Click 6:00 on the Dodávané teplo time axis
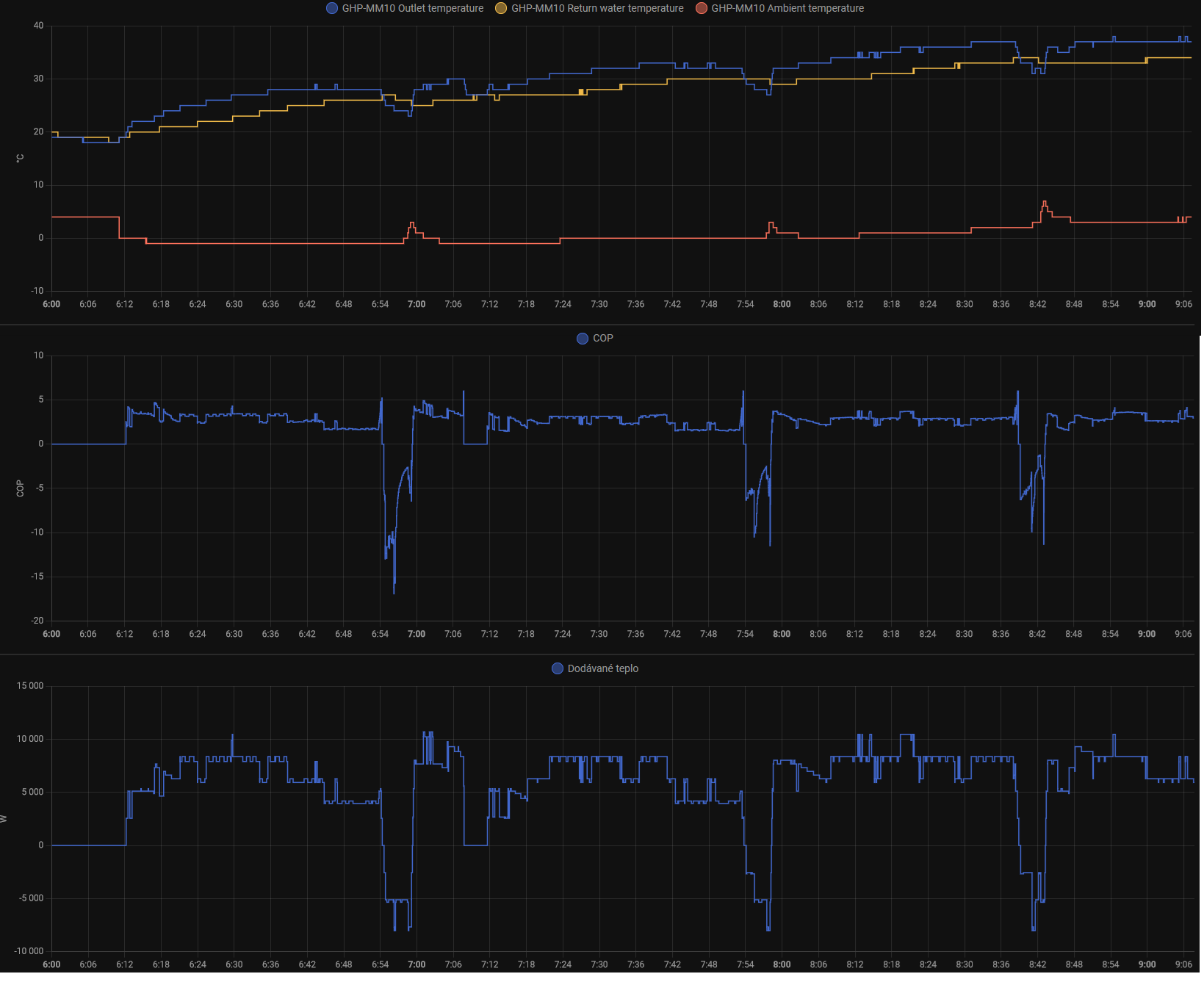This screenshot has width=1204, height=996. [51, 964]
